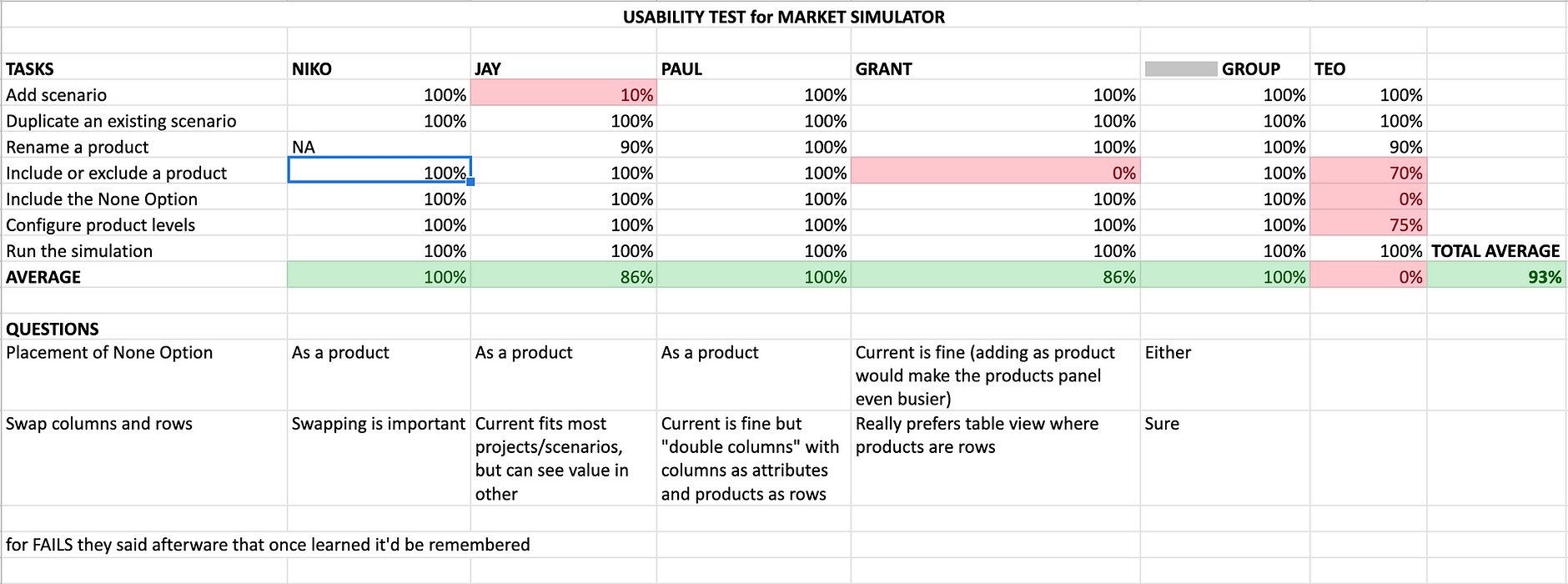The image size is (1568, 584).
Task: Select Grant's "Really prefers table view" comment
Action: [x=995, y=435]
